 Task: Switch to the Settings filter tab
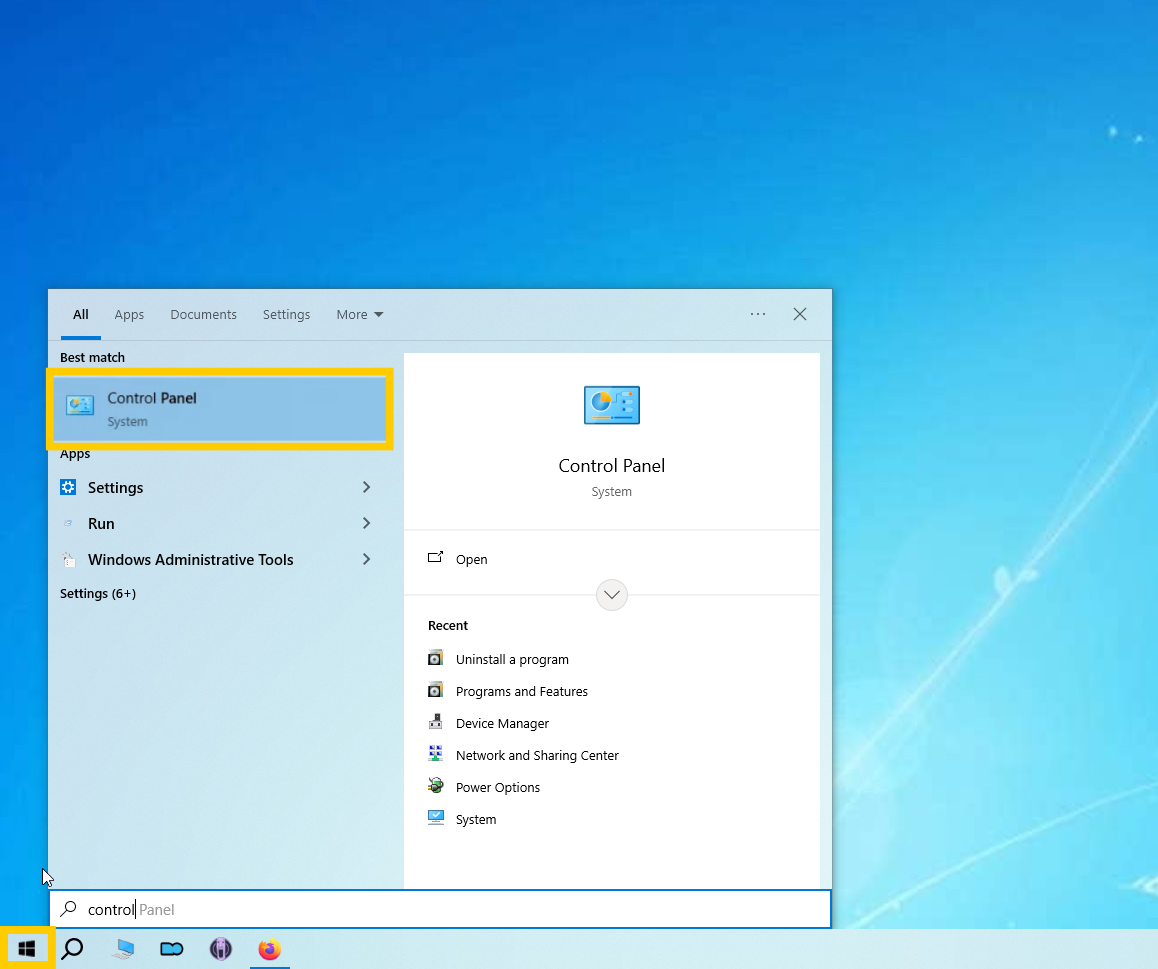[x=287, y=315]
